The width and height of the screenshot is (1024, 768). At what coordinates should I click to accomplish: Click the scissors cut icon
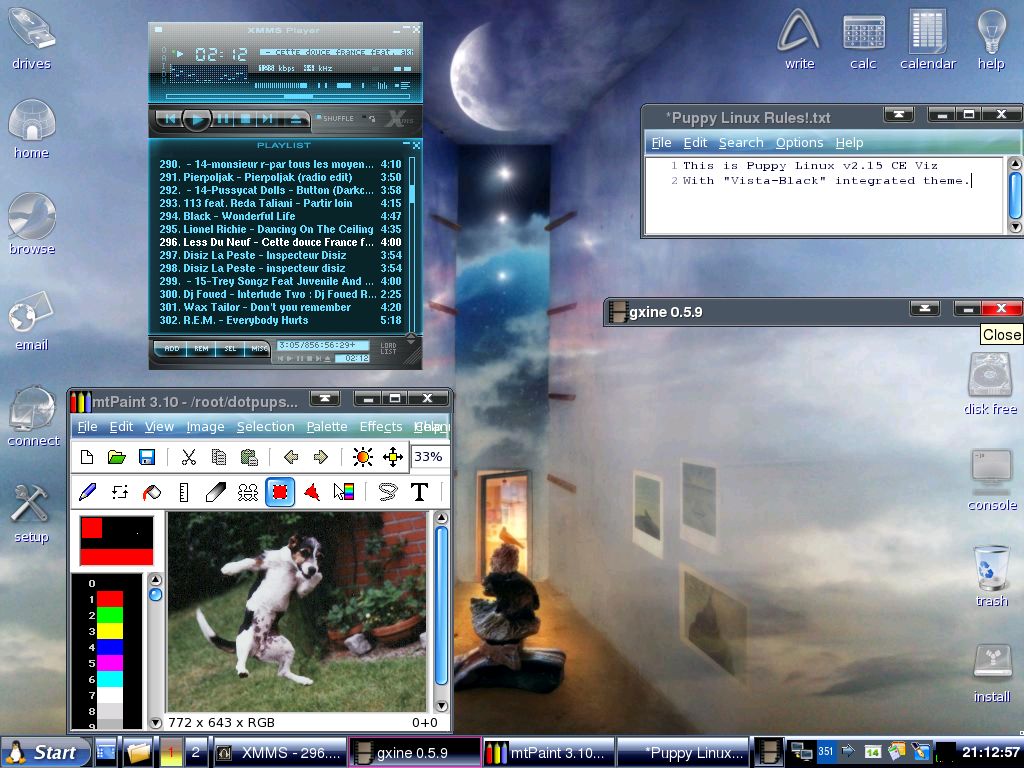(188, 458)
